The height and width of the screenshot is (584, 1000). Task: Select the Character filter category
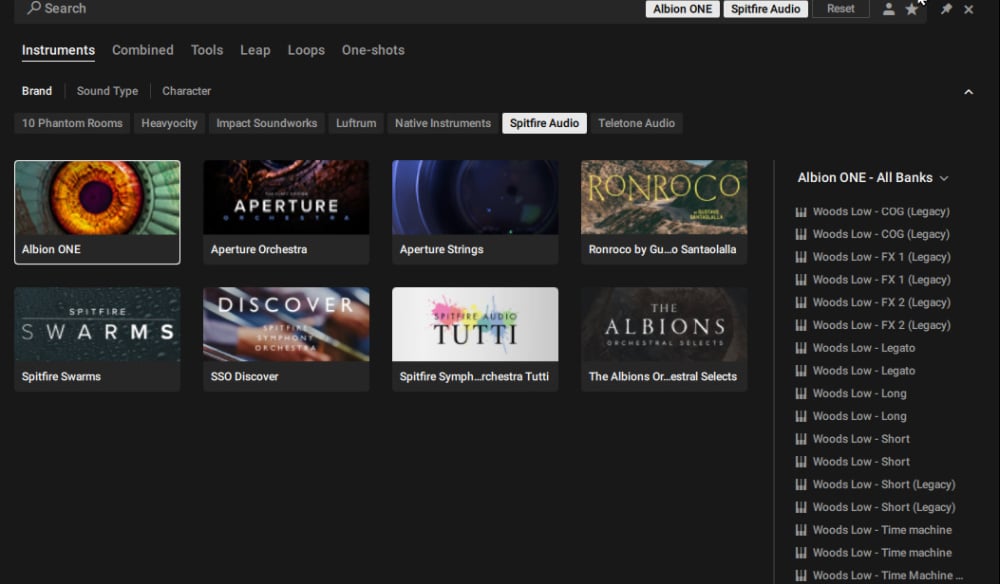(186, 91)
